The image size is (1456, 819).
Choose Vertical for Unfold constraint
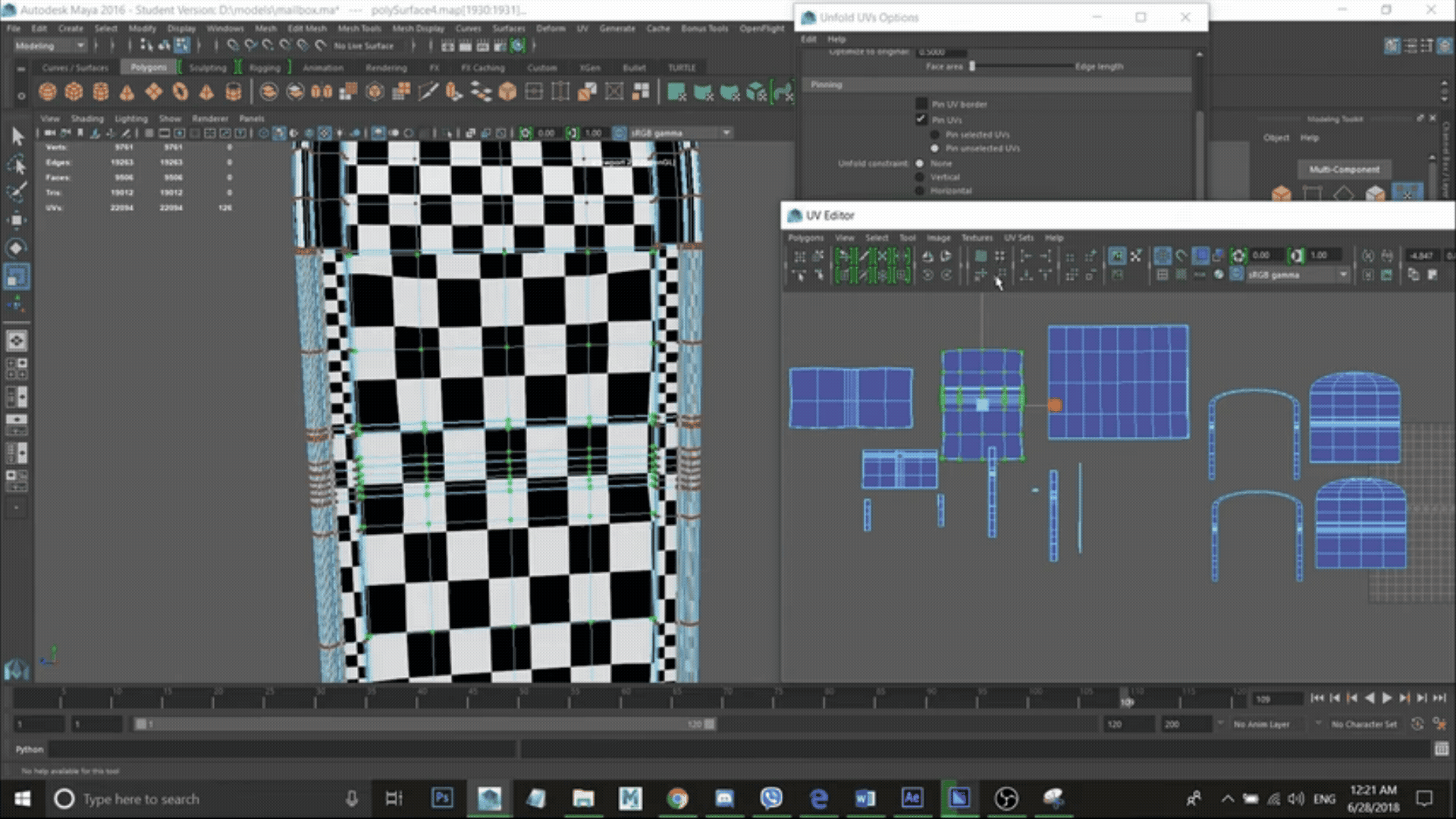click(920, 177)
